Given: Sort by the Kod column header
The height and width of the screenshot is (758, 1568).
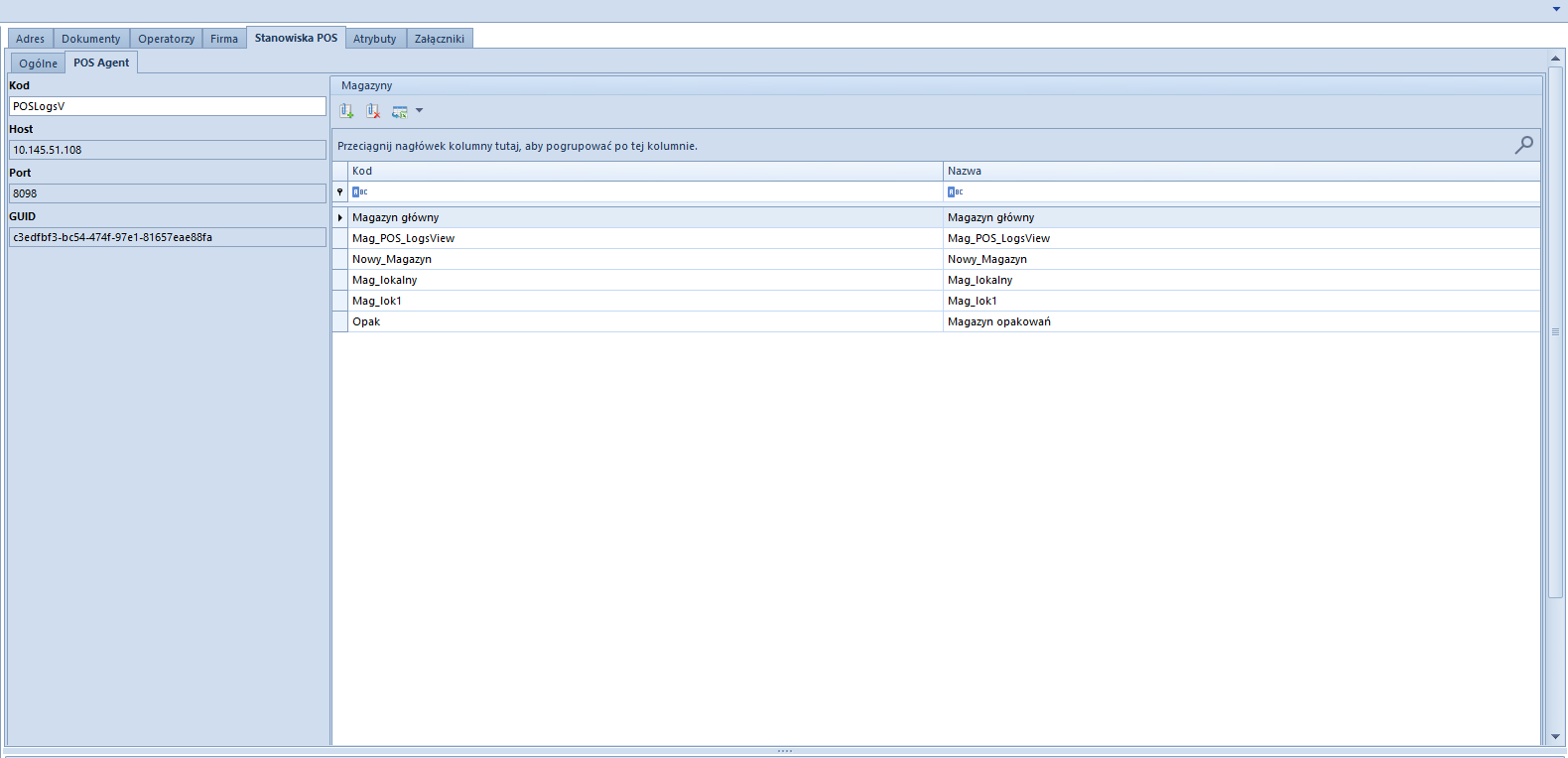Looking at the screenshot, I should [645, 171].
